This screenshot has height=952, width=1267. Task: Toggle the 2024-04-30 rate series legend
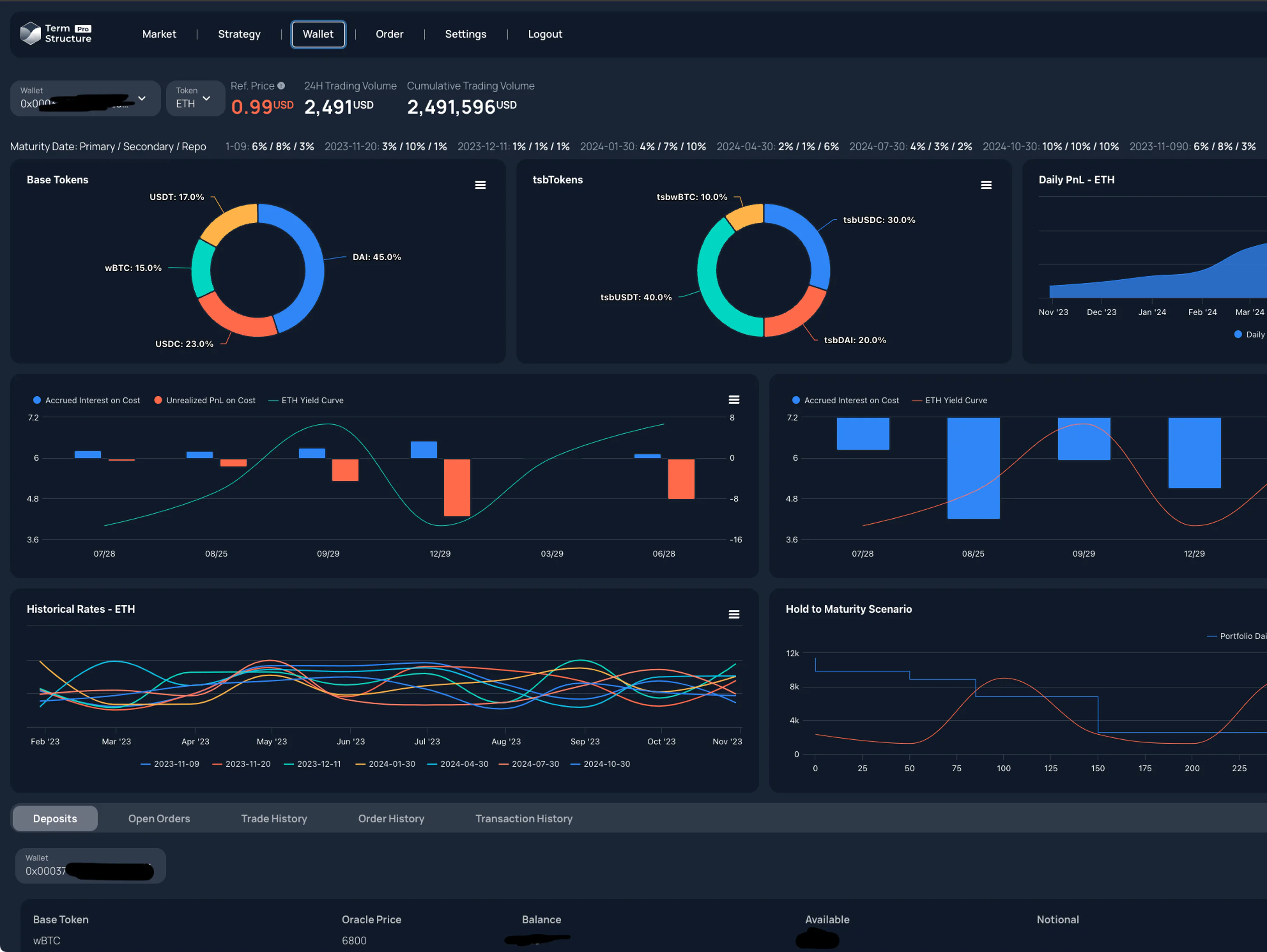(x=457, y=764)
